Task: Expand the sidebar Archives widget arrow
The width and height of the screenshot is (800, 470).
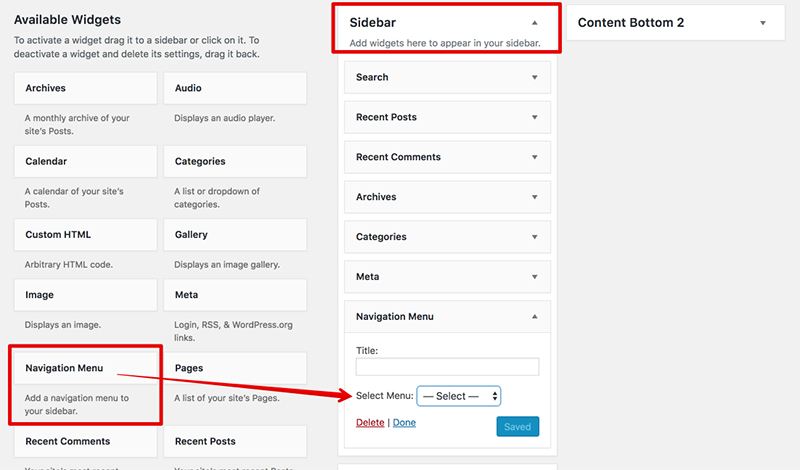Action: click(534, 197)
